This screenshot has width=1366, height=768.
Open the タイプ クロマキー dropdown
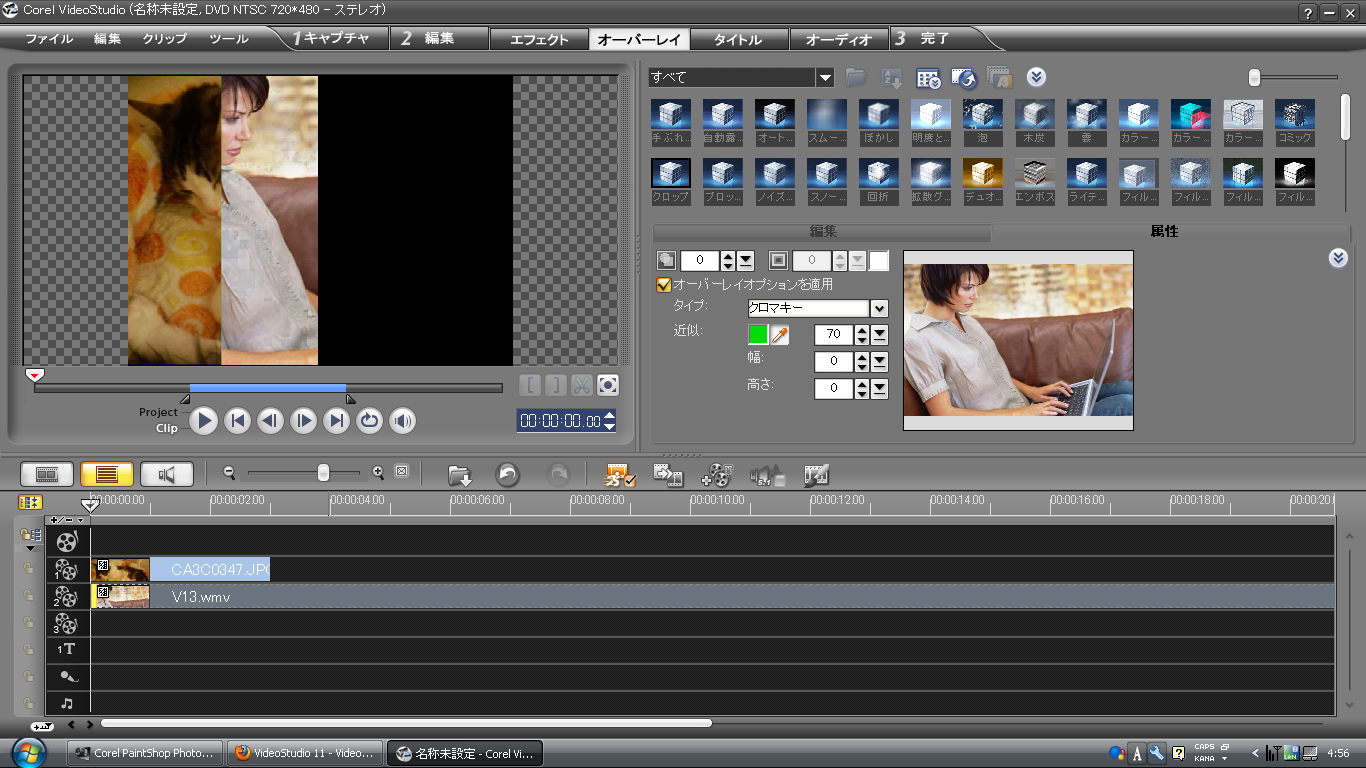[x=879, y=309]
